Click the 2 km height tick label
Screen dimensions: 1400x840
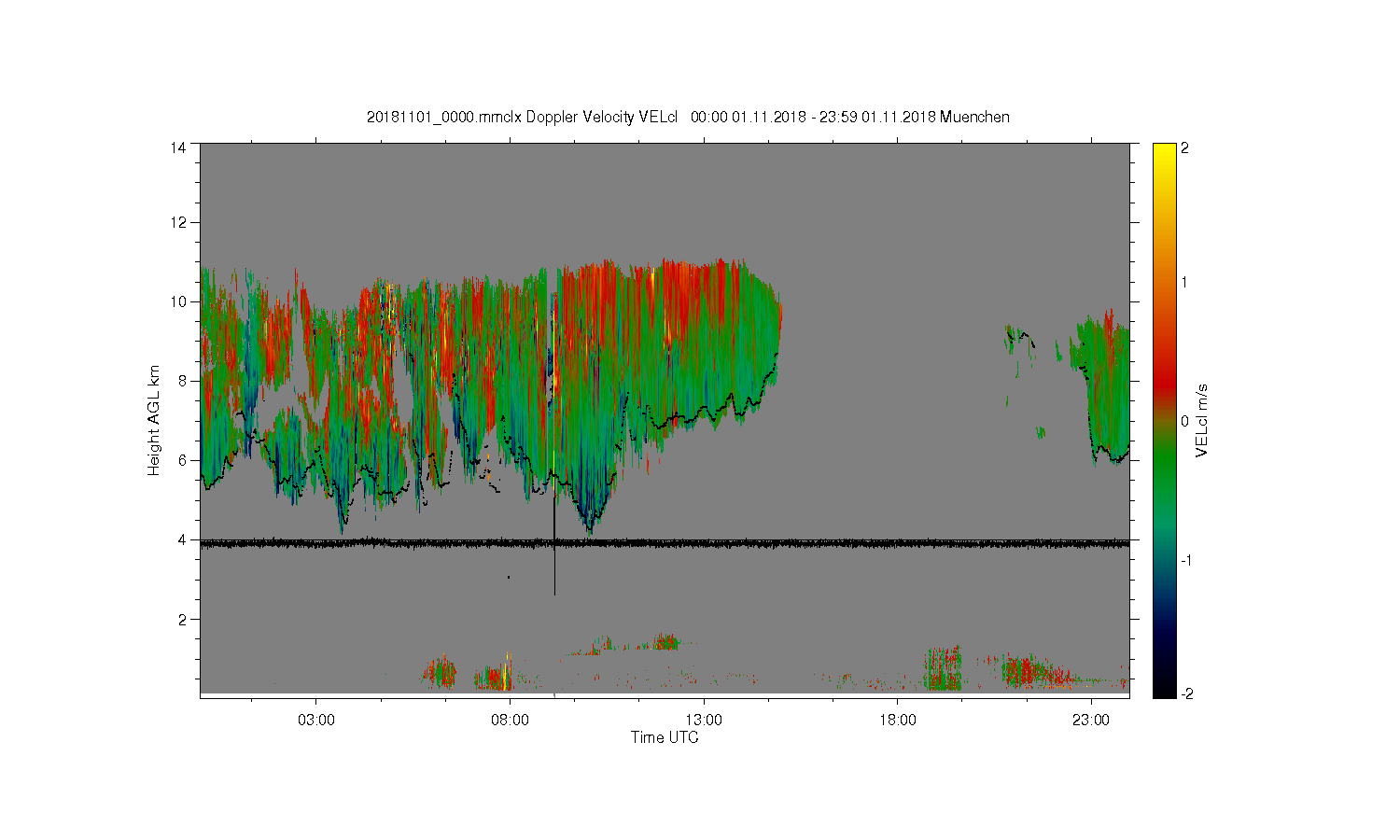tap(182, 619)
